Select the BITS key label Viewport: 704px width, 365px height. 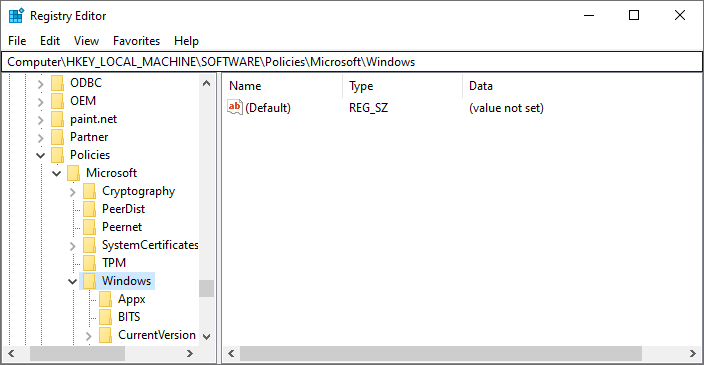click(x=129, y=317)
